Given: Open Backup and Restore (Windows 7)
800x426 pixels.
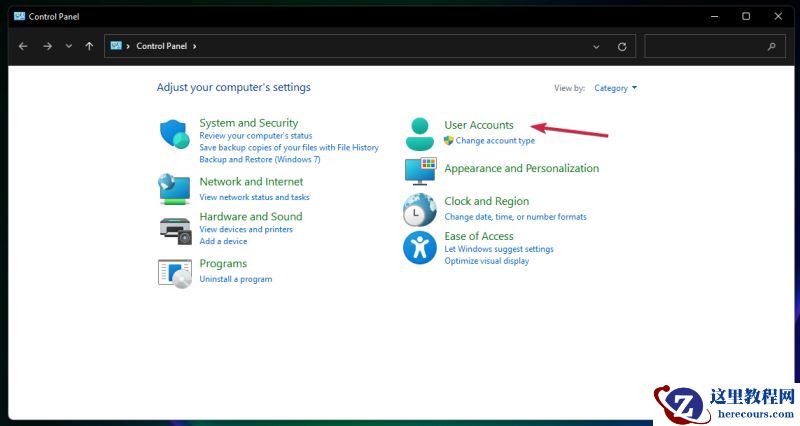Looking at the screenshot, I should tap(260, 159).
